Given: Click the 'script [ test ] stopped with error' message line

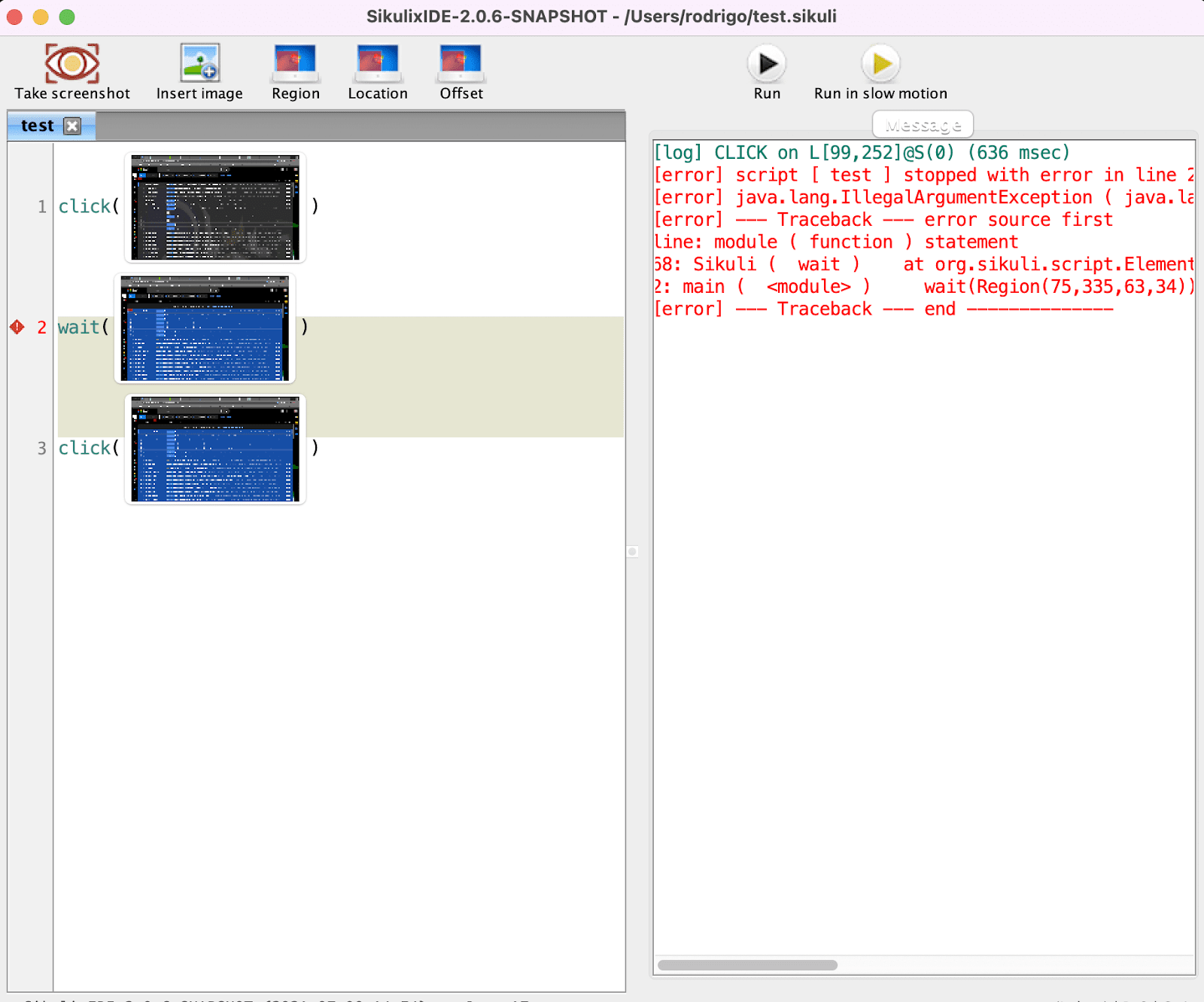Looking at the screenshot, I should 924,175.
